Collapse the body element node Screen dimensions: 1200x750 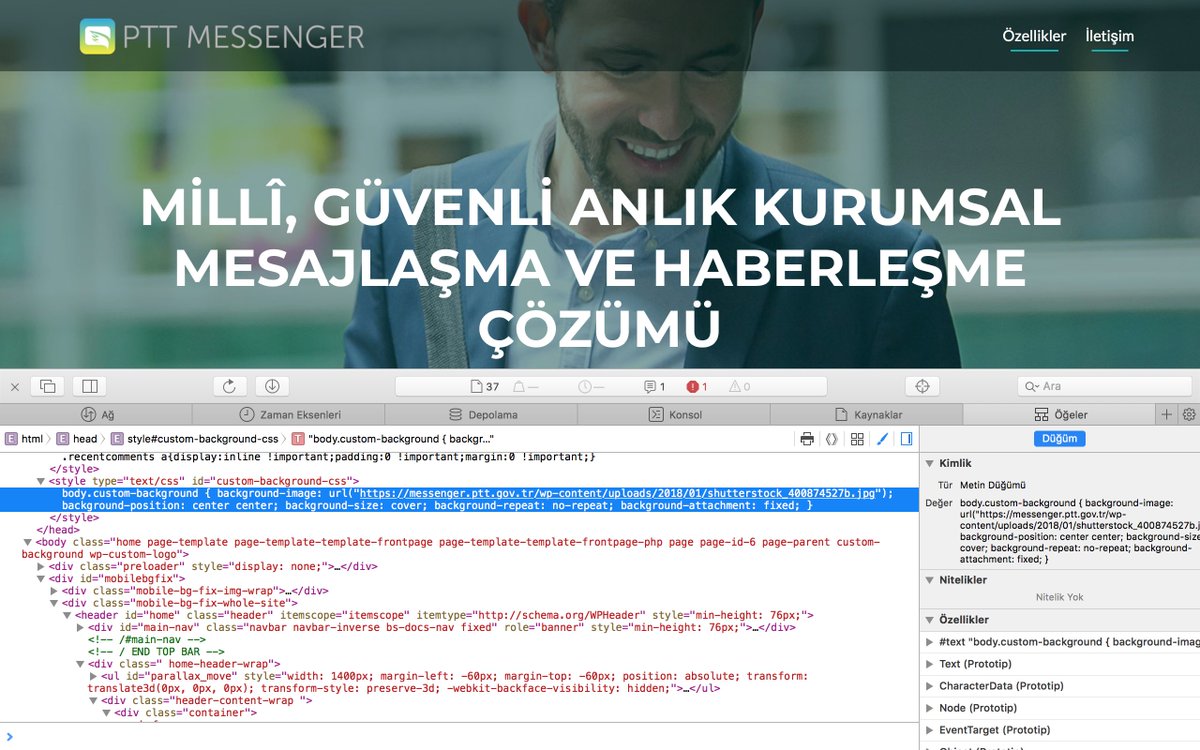click(28, 542)
